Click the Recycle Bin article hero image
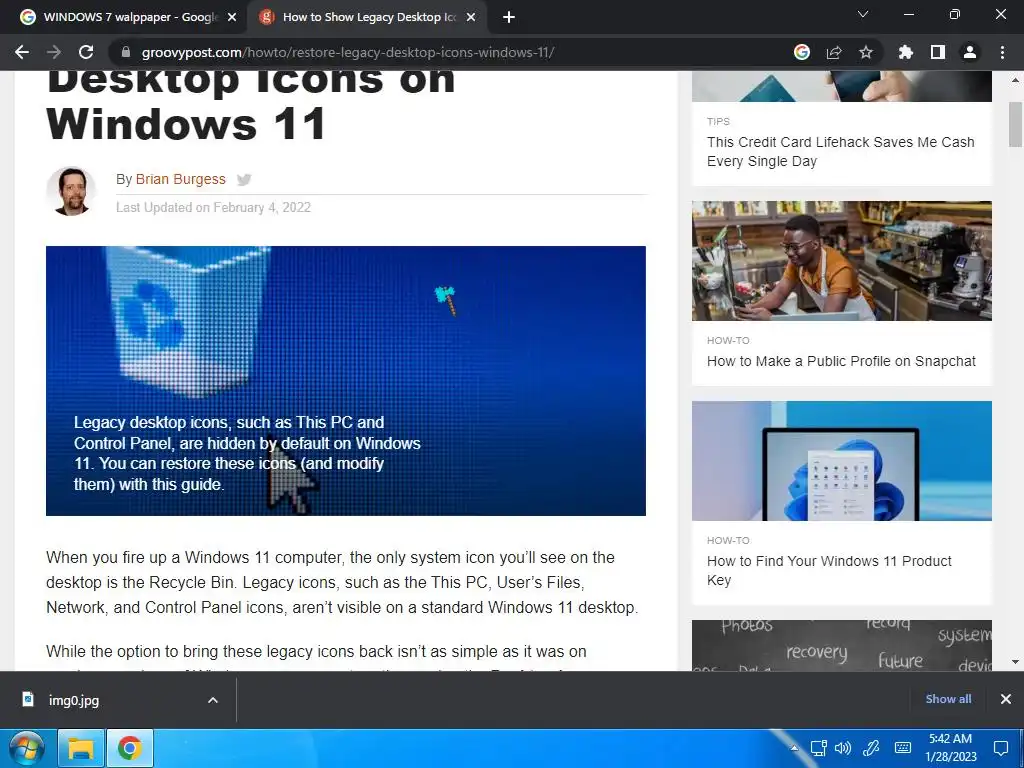 (345, 381)
